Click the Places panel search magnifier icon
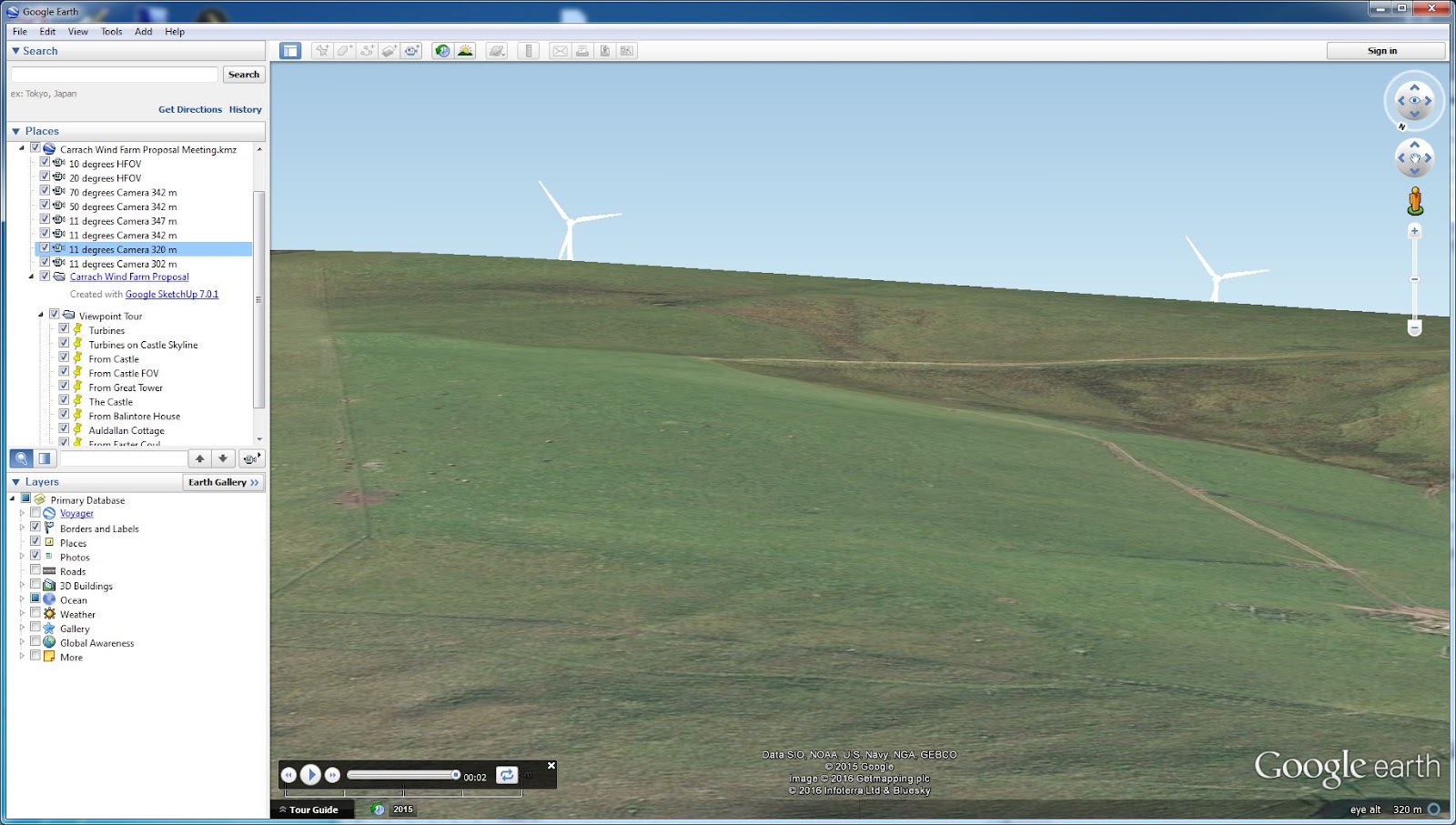1456x825 pixels. (x=21, y=458)
